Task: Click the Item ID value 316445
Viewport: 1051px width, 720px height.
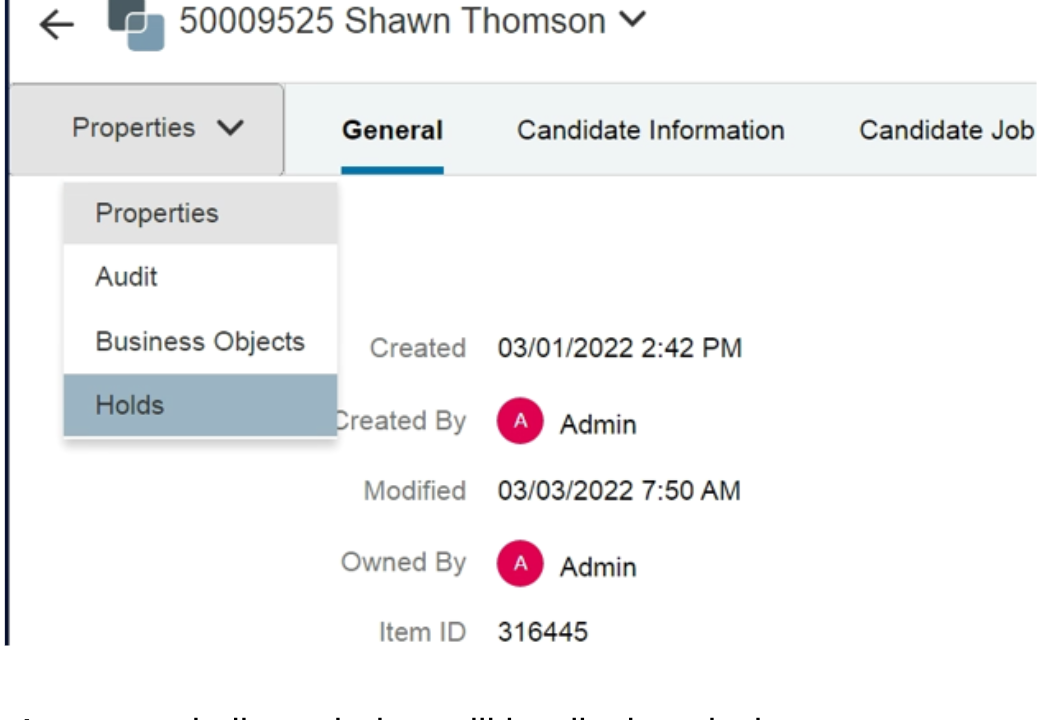Action: click(543, 632)
